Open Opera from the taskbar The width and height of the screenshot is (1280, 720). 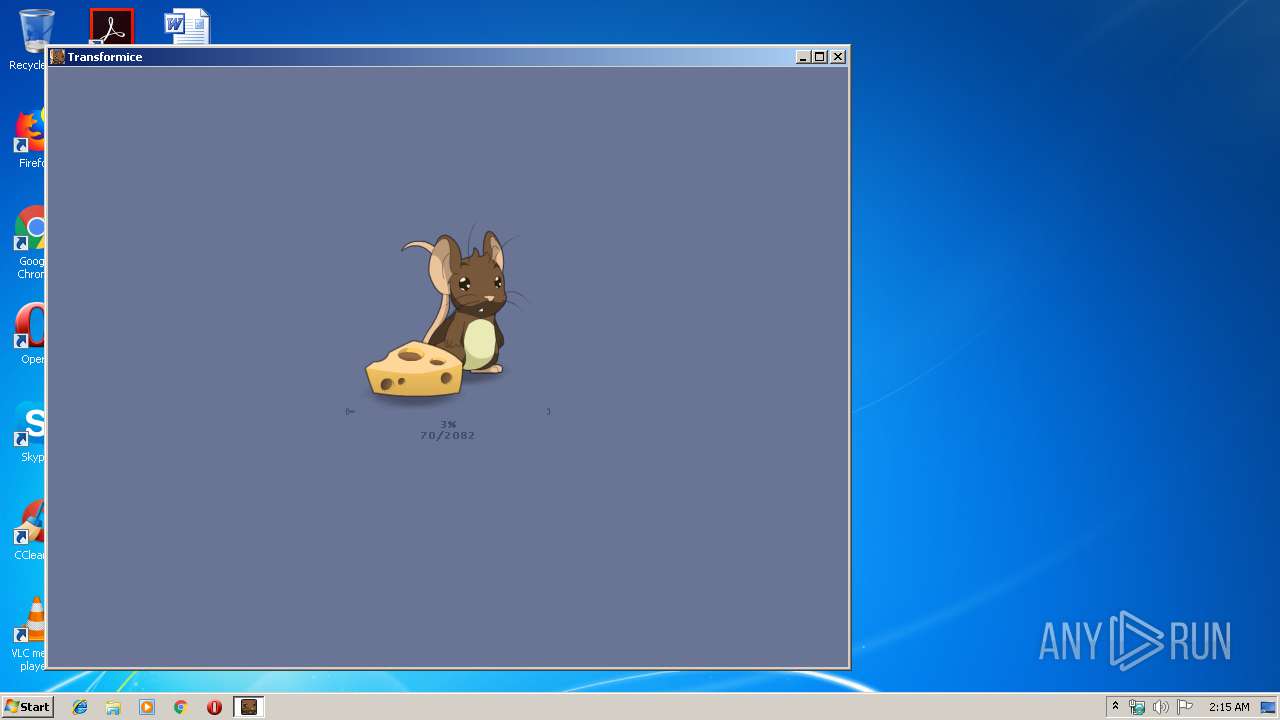[214, 707]
